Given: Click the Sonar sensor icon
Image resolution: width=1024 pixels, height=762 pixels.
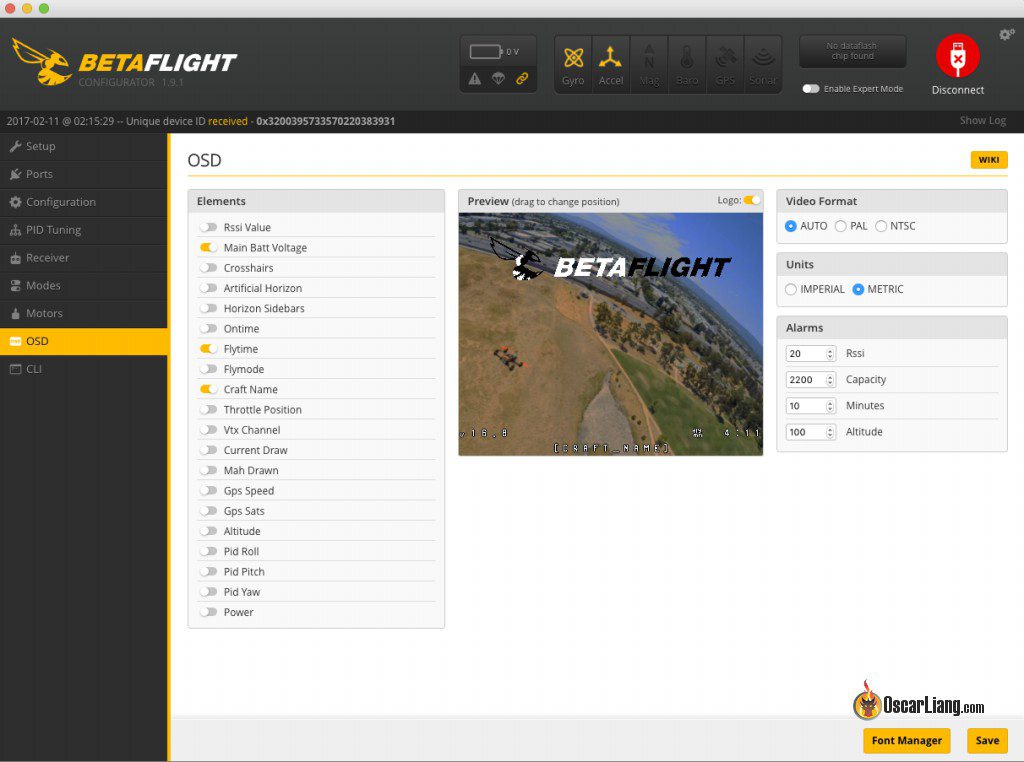Looking at the screenshot, I should click(x=763, y=64).
